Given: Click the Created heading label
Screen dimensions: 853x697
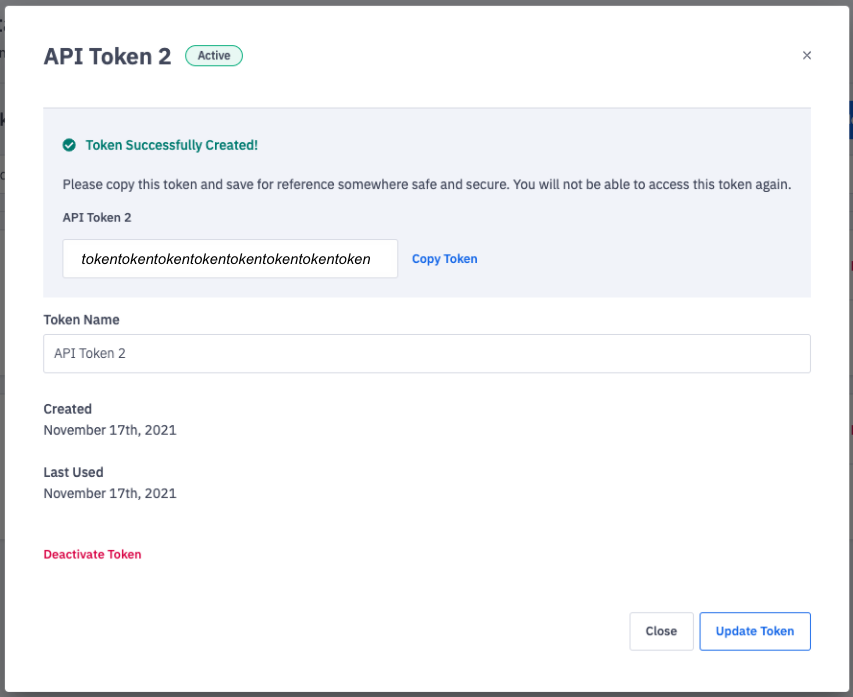Looking at the screenshot, I should (67, 409).
